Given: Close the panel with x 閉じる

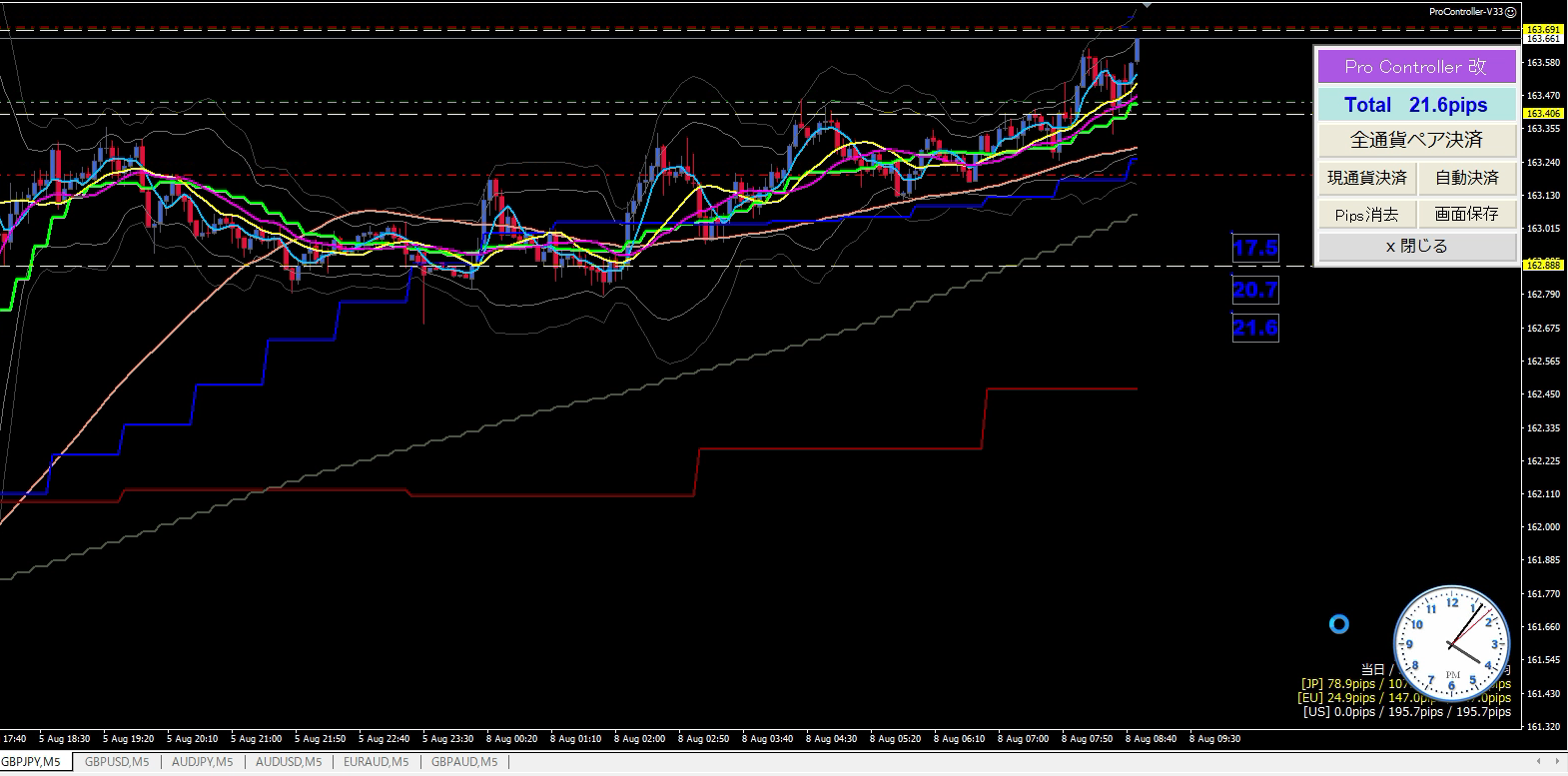Looking at the screenshot, I should [1416, 247].
